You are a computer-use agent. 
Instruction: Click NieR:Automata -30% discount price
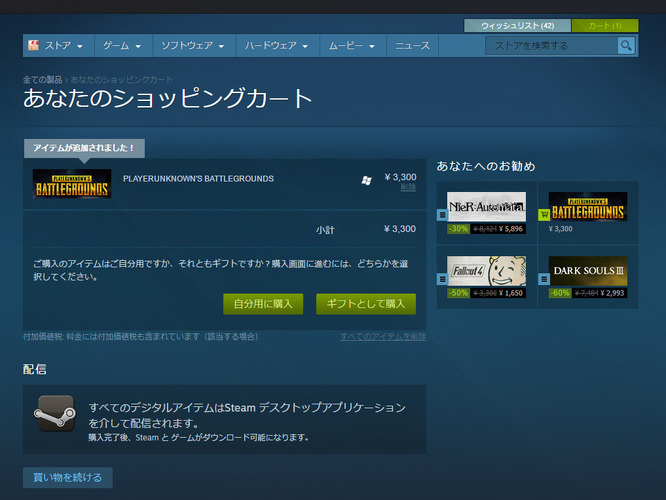click(x=486, y=229)
